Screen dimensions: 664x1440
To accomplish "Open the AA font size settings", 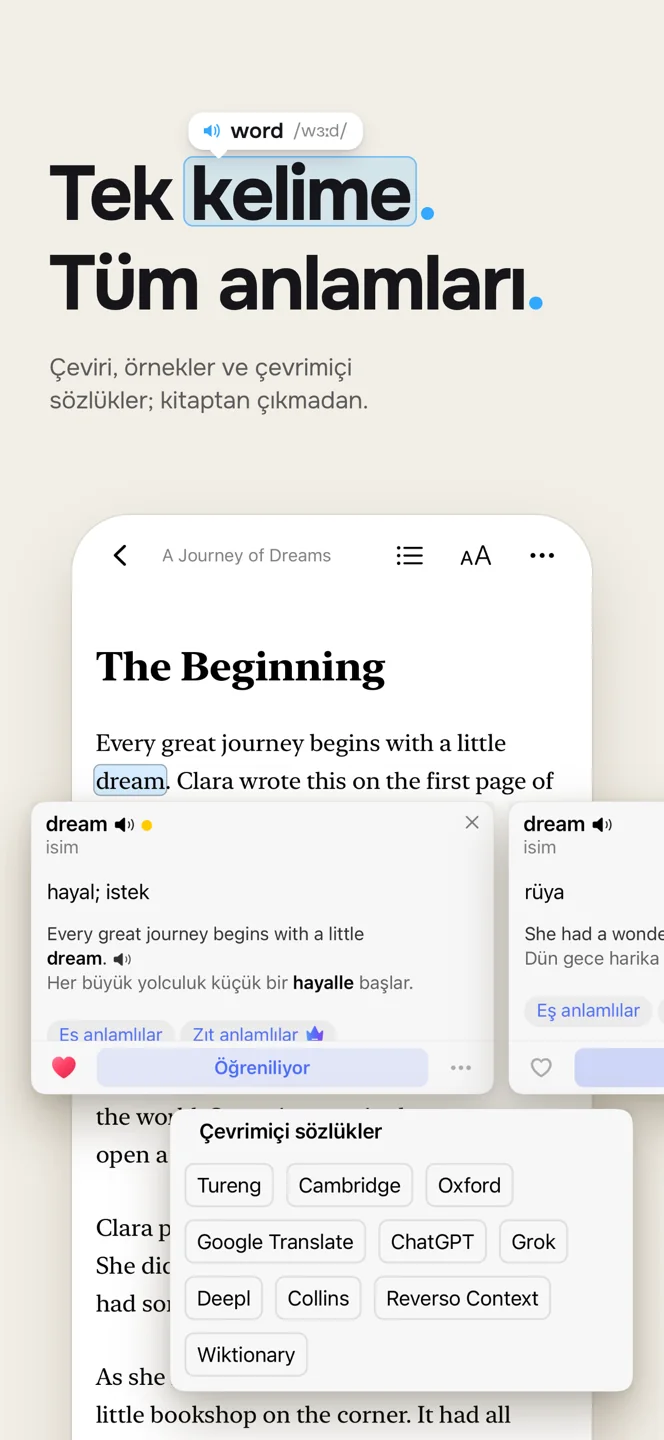I will [476, 556].
